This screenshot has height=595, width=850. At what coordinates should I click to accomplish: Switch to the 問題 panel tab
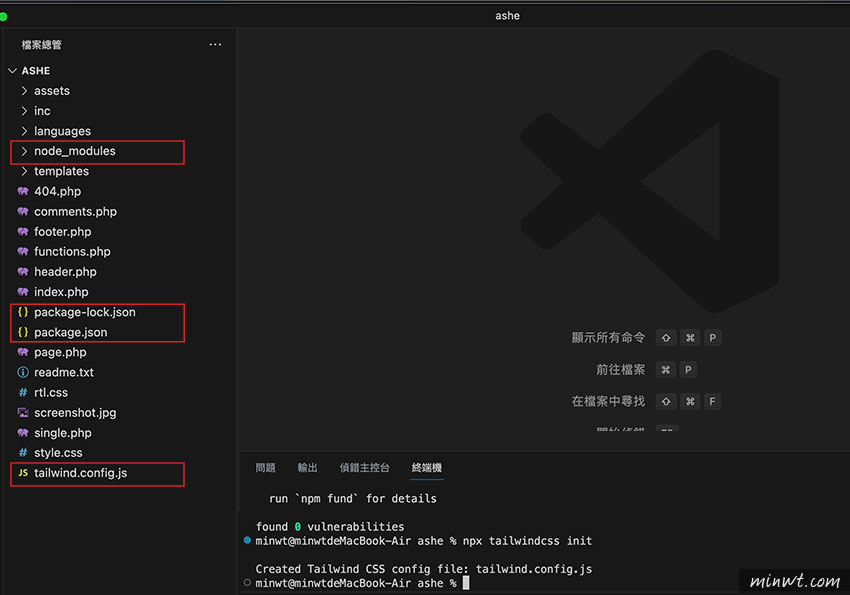[x=266, y=468]
